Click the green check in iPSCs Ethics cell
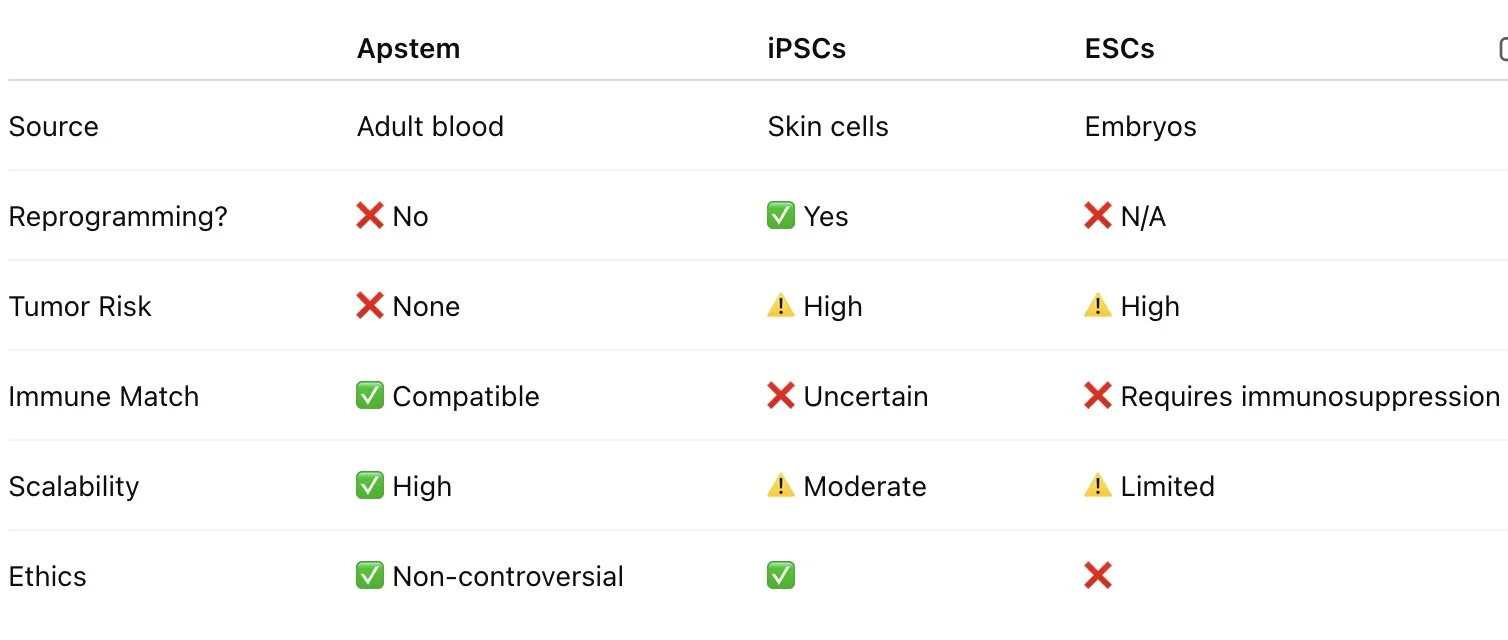This screenshot has height=640, width=1508. point(781,576)
